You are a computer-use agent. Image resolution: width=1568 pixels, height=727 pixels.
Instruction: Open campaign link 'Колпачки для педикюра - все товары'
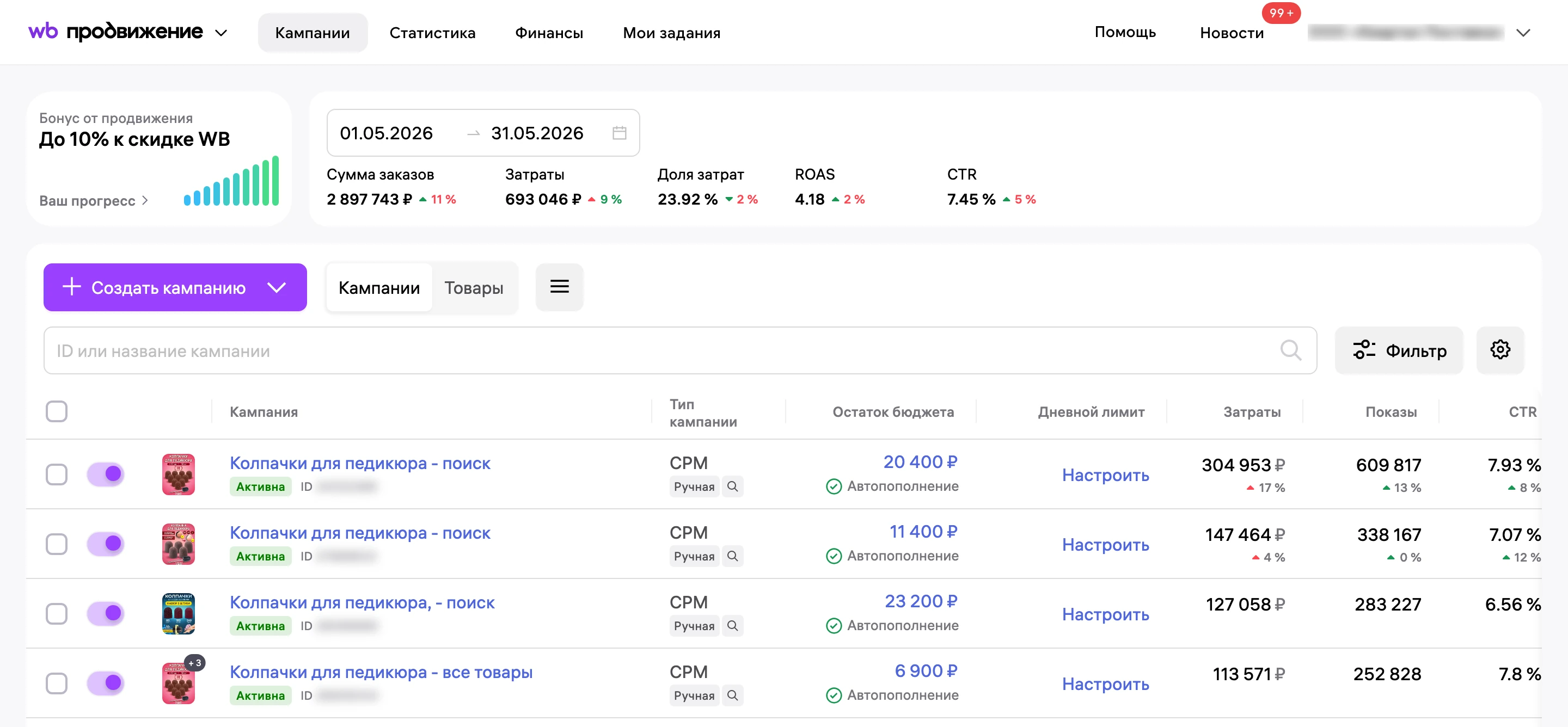381,671
